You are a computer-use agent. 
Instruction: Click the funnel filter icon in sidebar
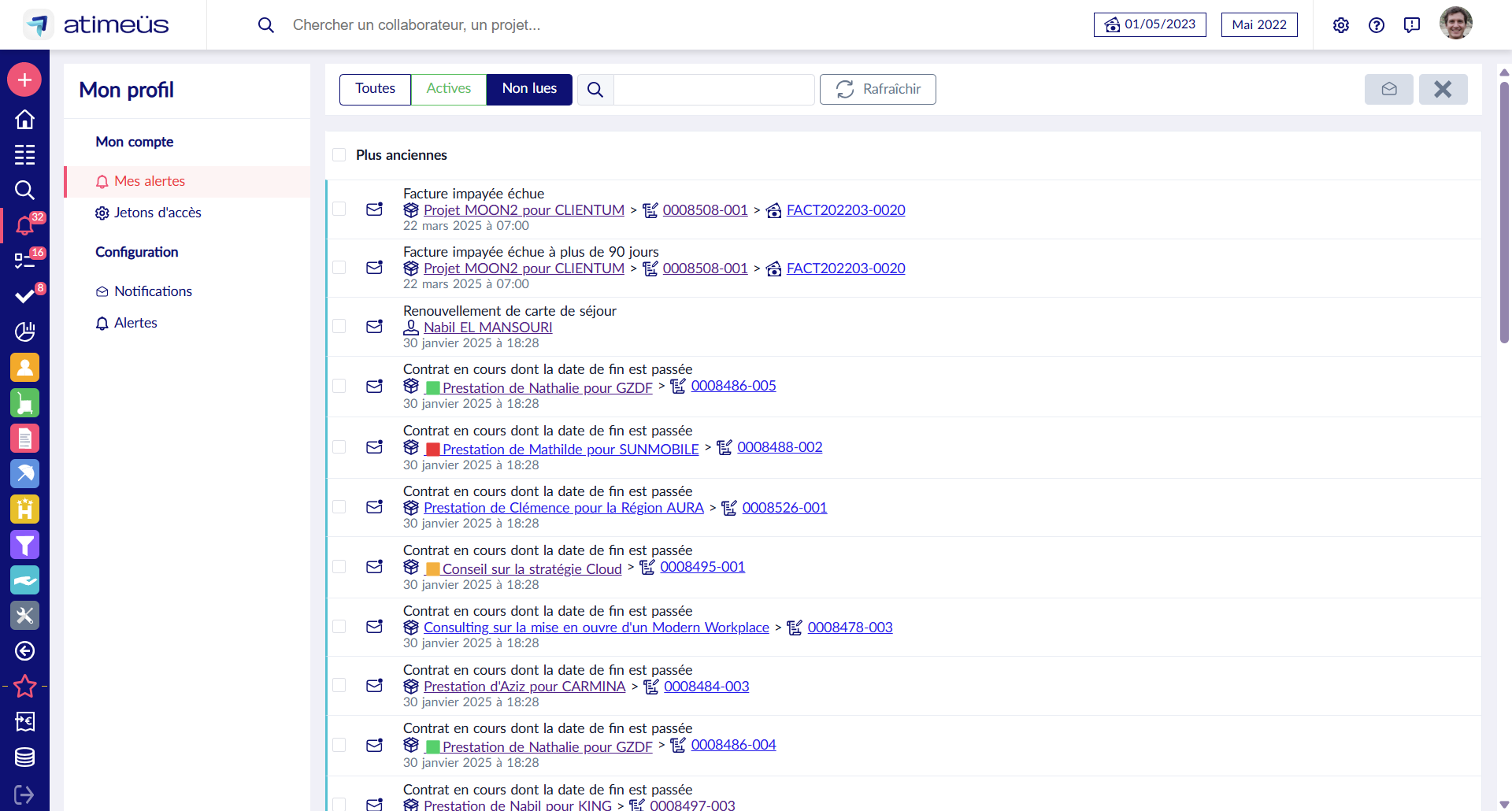point(24,544)
